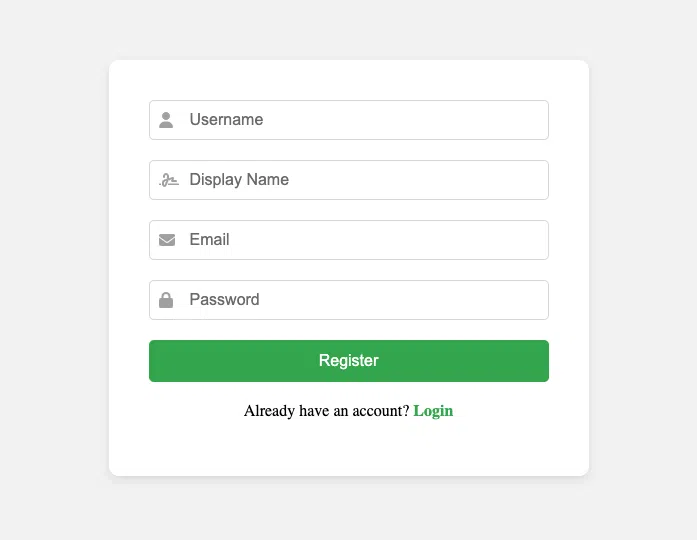The image size is (697, 540).
Task: Click the user silhouette icon
Action: click(166, 120)
